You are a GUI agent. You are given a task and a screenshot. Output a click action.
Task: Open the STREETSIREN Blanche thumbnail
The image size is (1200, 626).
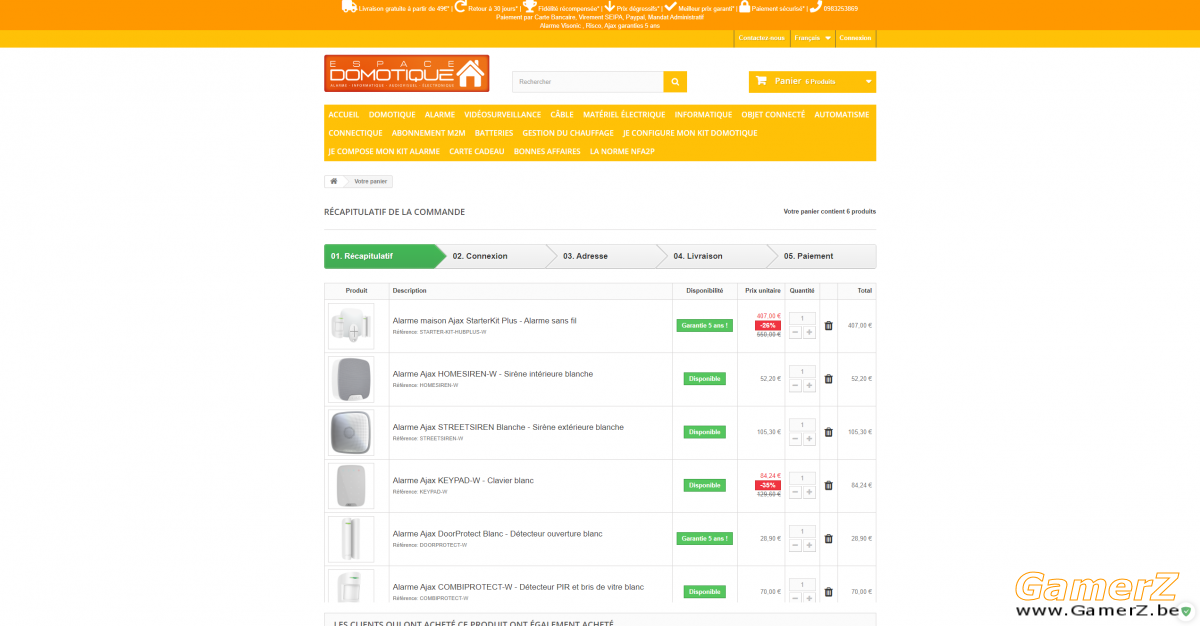tap(351, 432)
